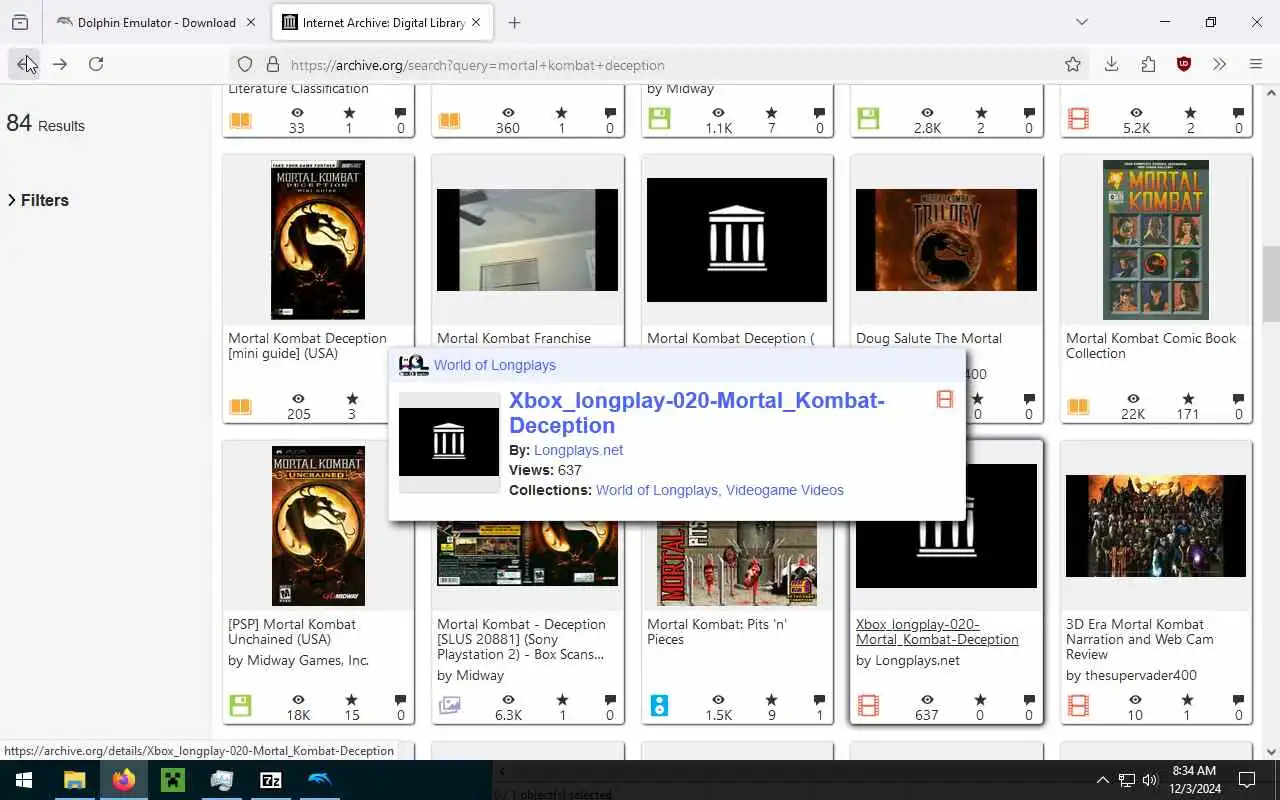
Task: Open the extensions puzzle icon
Action: (1148, 64)
